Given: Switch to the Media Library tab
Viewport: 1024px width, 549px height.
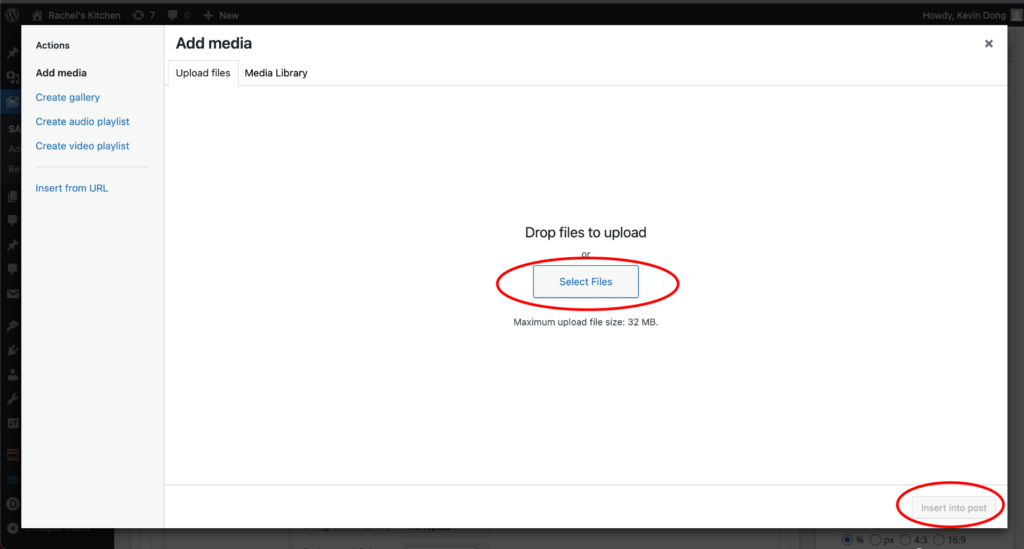Looking at the screenshot, I should pos(276,73).
